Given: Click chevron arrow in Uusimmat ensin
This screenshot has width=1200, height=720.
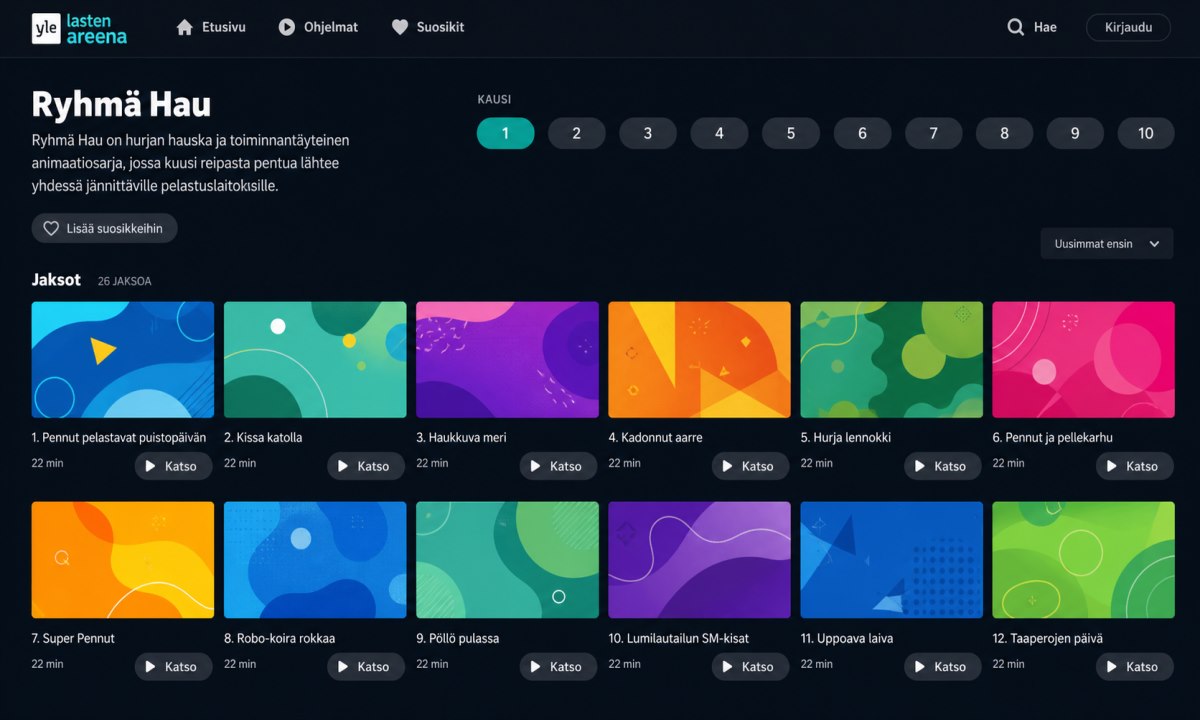Looking at the screenshot, I should tap(1154, 244).
